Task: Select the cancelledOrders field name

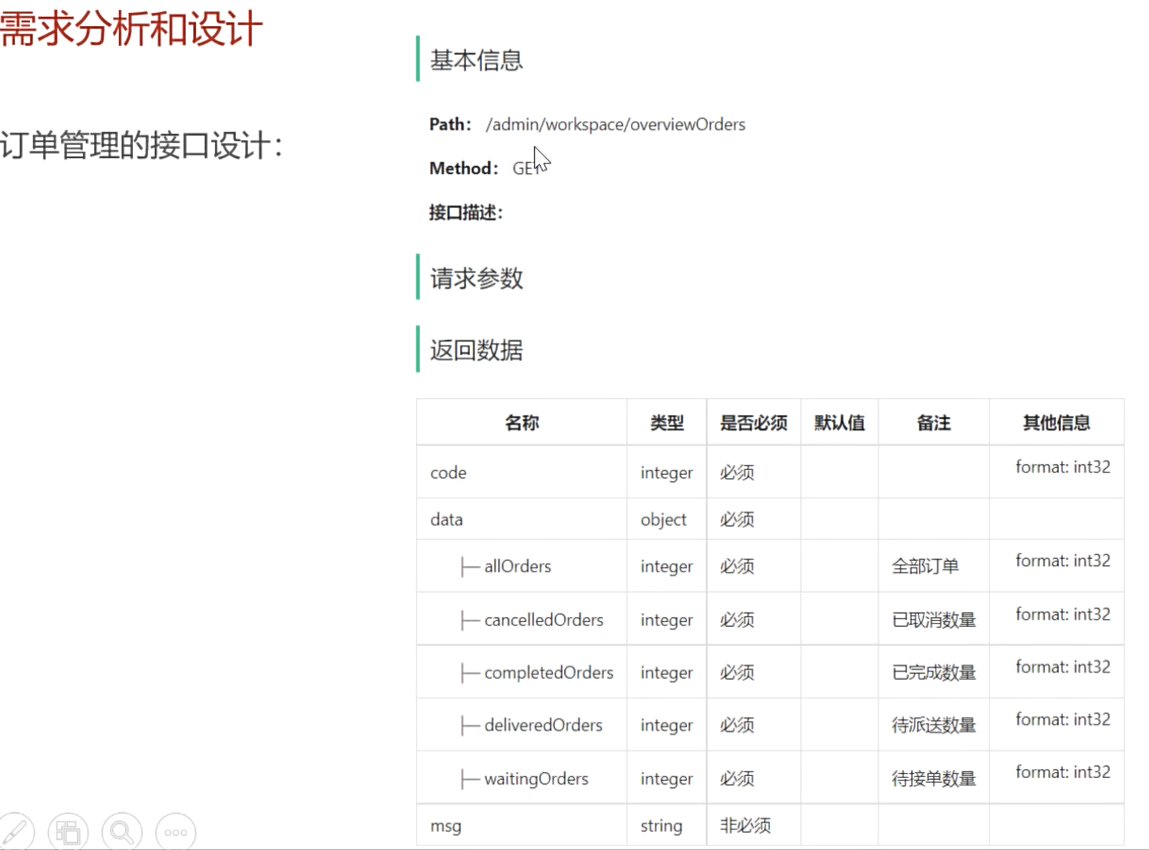Action: (x=544, y=620)
